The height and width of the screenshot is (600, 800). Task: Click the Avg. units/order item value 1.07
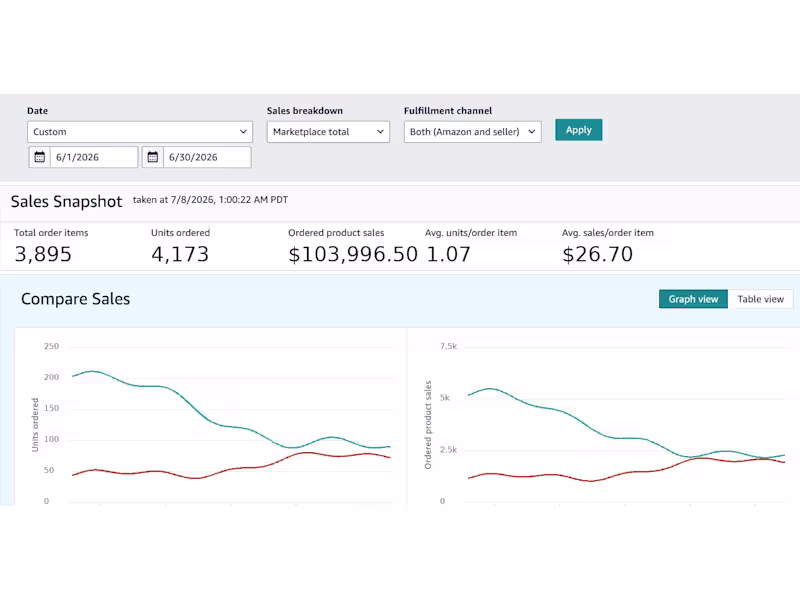click(x=448, y=254)
